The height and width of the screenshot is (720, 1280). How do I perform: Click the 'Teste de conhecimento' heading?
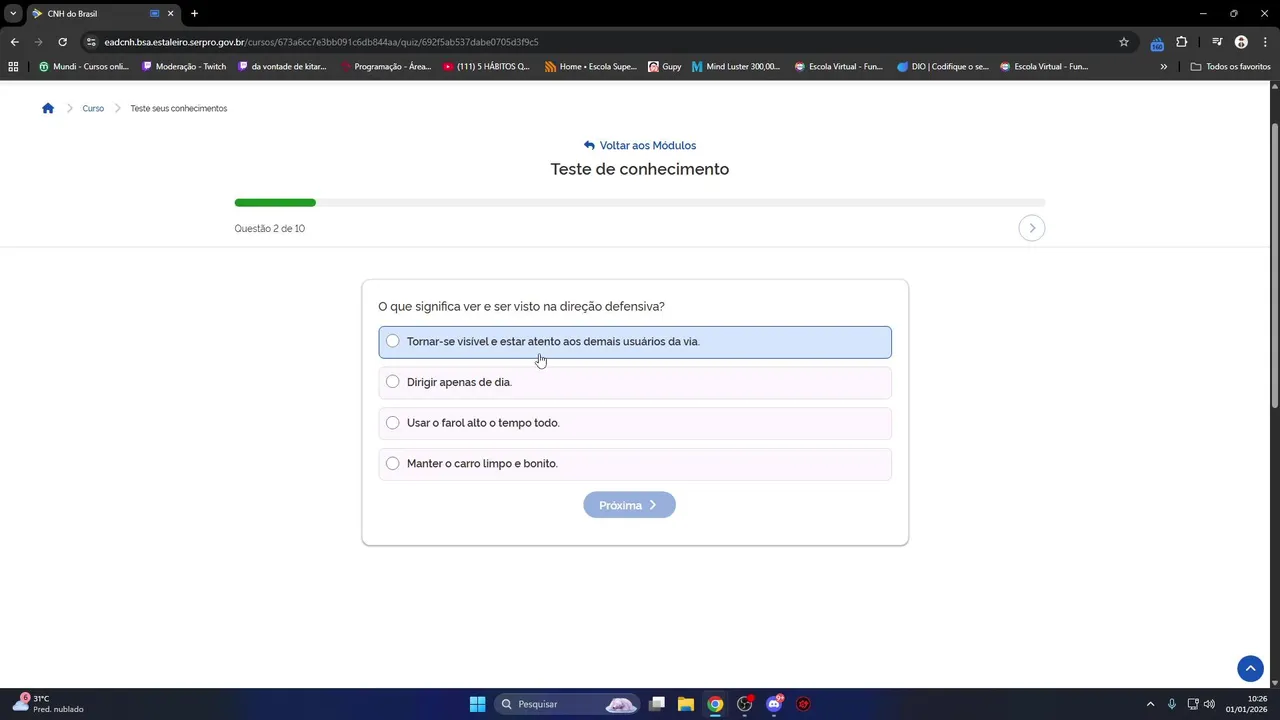[640, 169]
